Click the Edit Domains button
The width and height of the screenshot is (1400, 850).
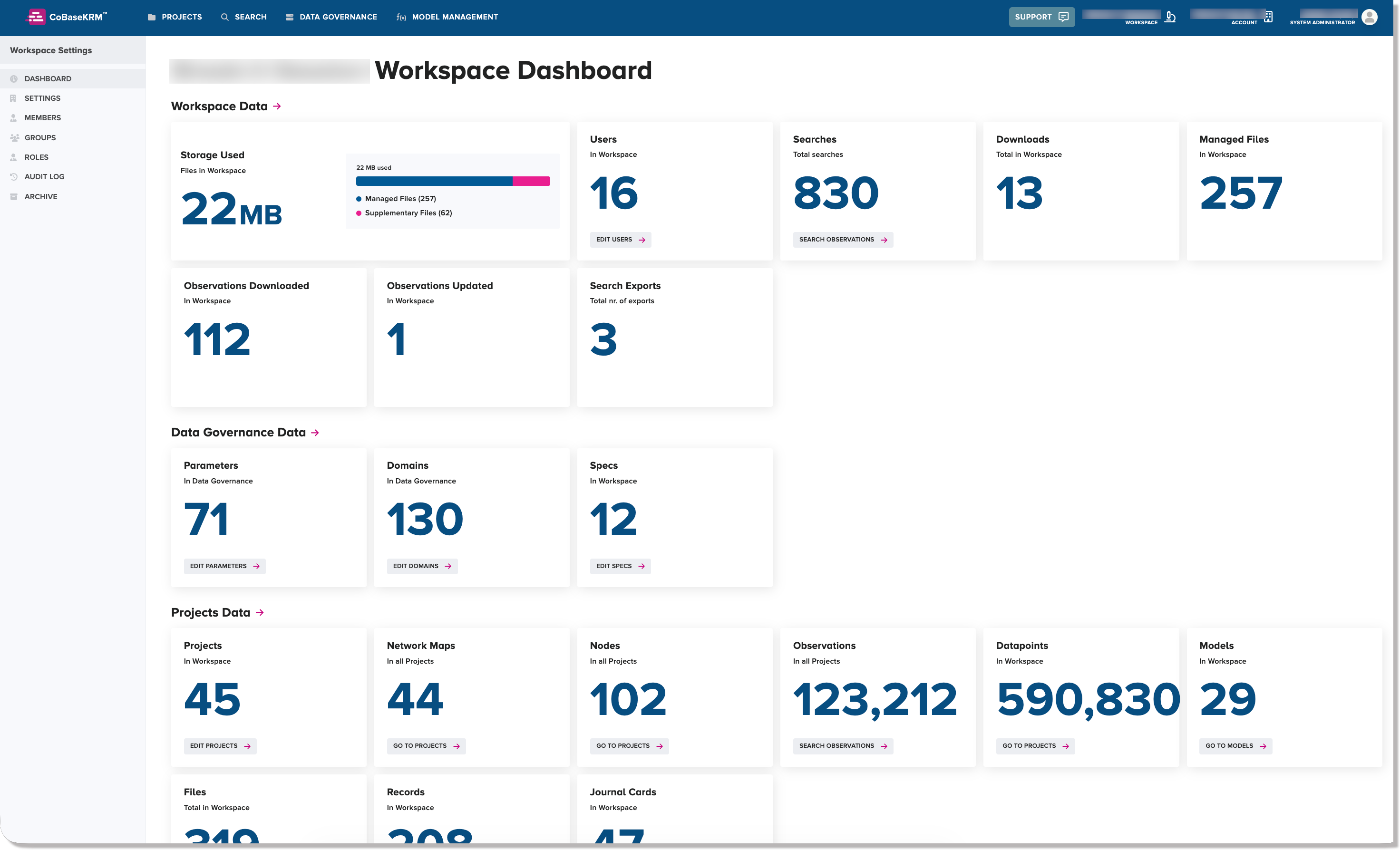422,566
